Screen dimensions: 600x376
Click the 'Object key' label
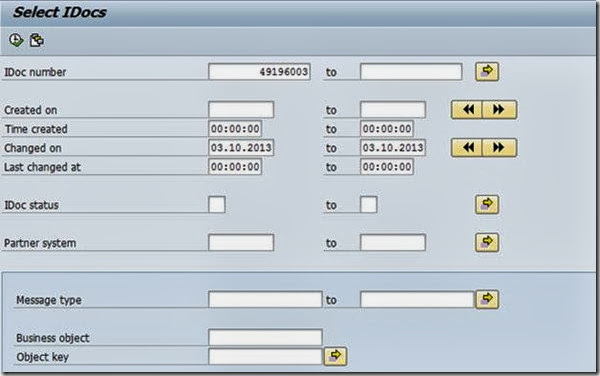(42, 357)
